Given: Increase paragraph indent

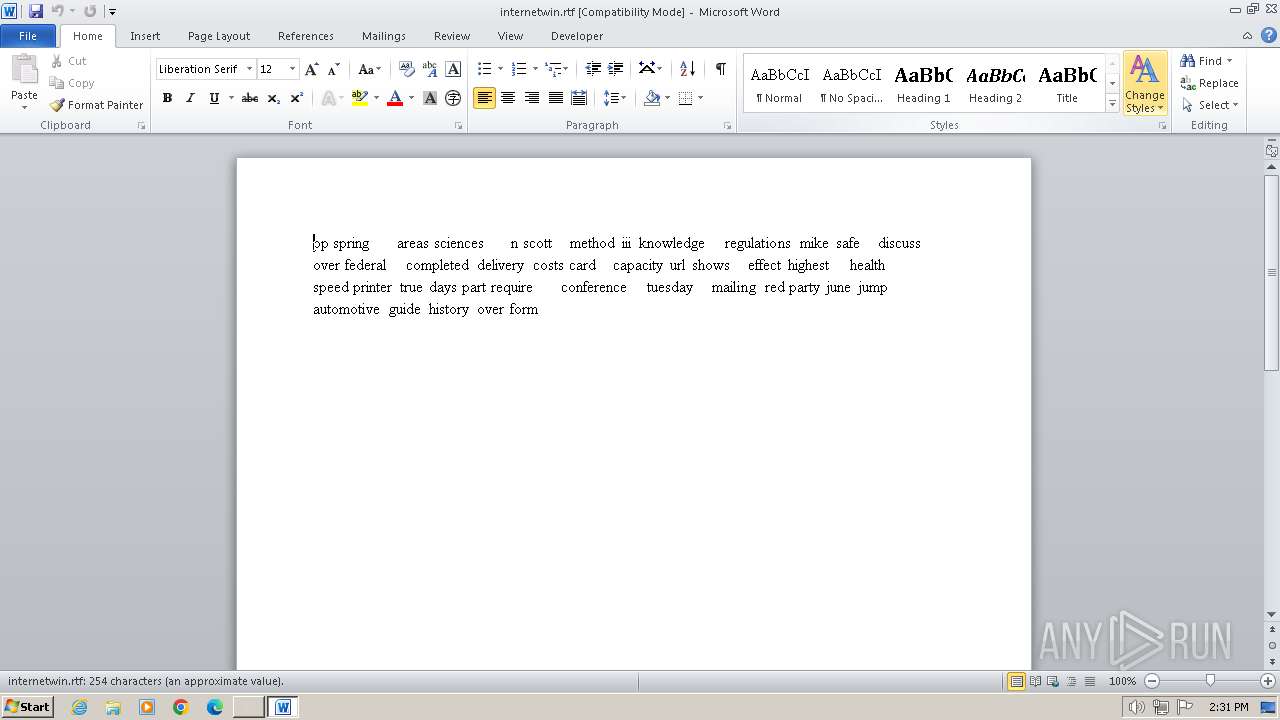Looking at the screenshot, I should click(x=616, y=69).
